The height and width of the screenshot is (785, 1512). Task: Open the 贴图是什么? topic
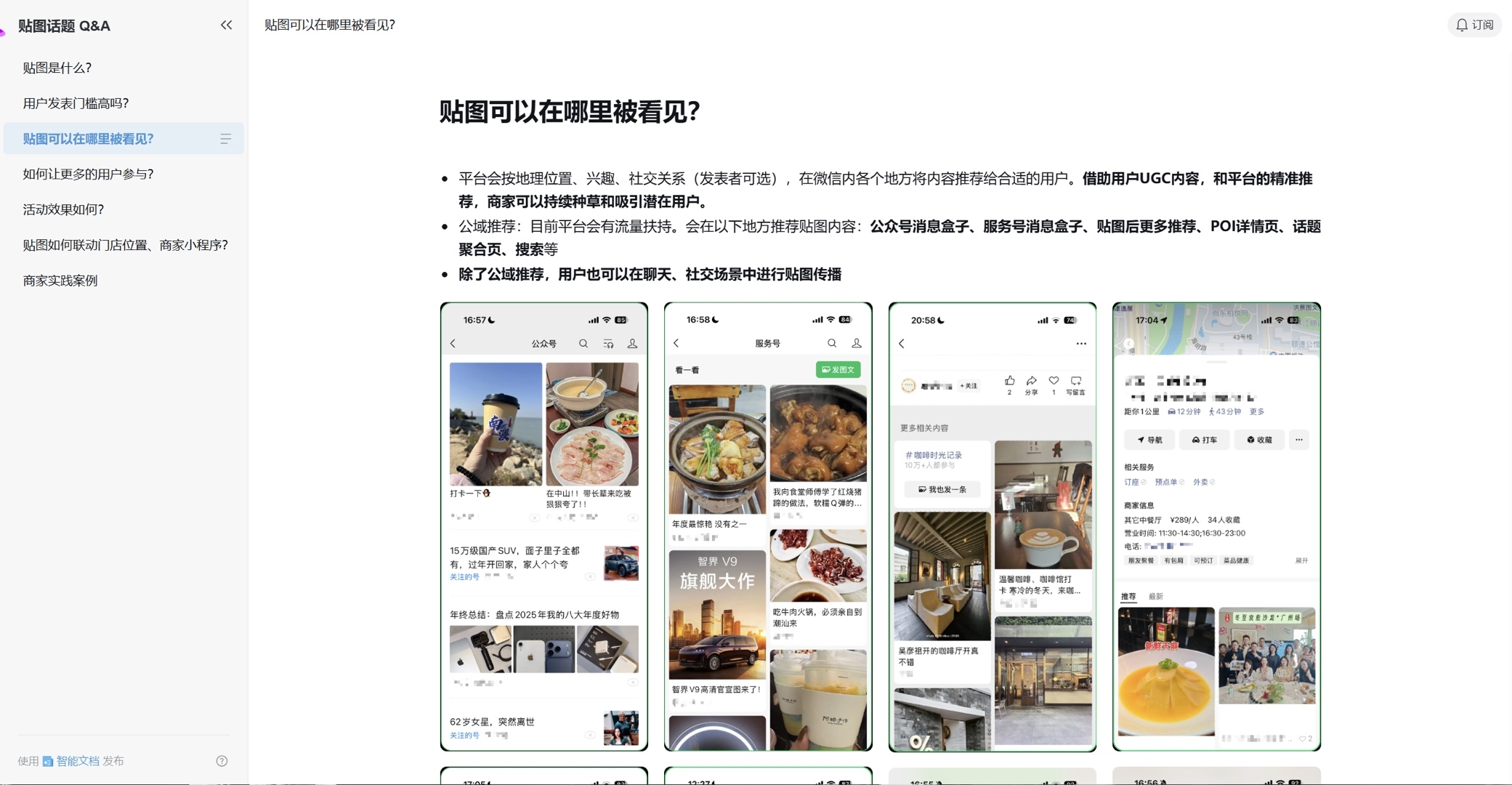(57, 68)
